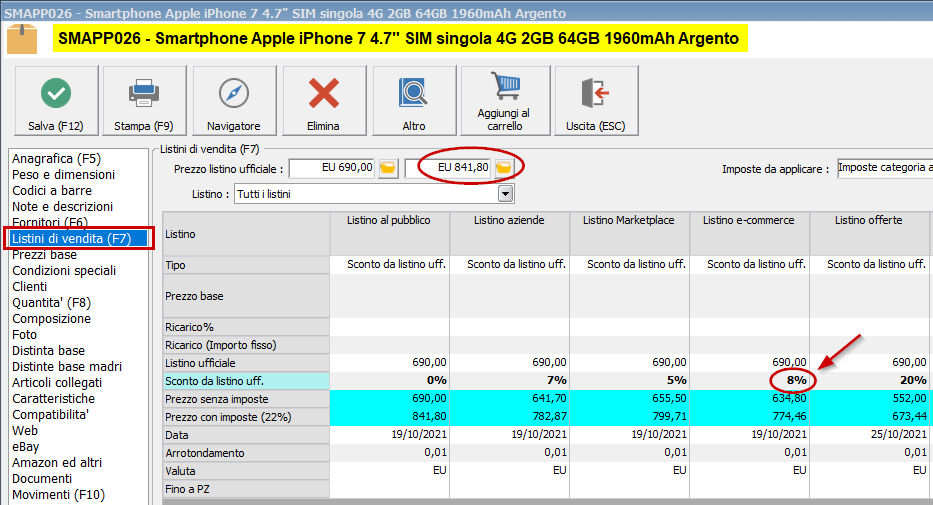
Task: Select Anagrafica (F5) in sidebar
Action: [57, 159]
